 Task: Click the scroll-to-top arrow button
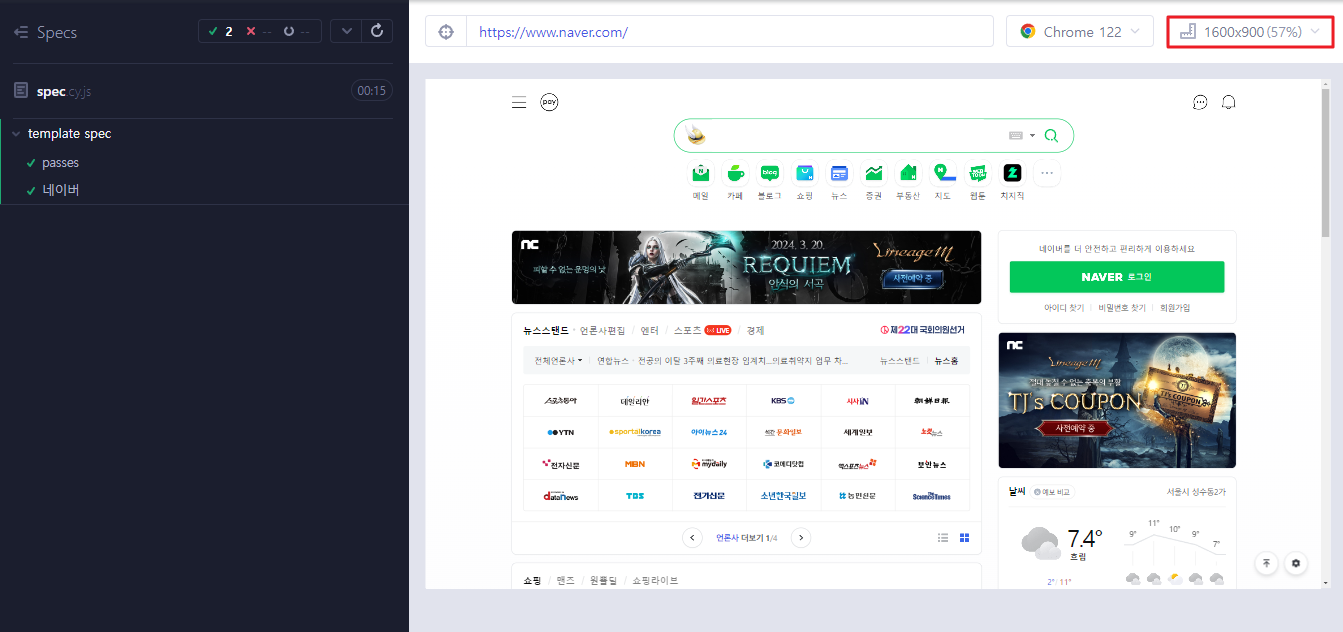1267,563
